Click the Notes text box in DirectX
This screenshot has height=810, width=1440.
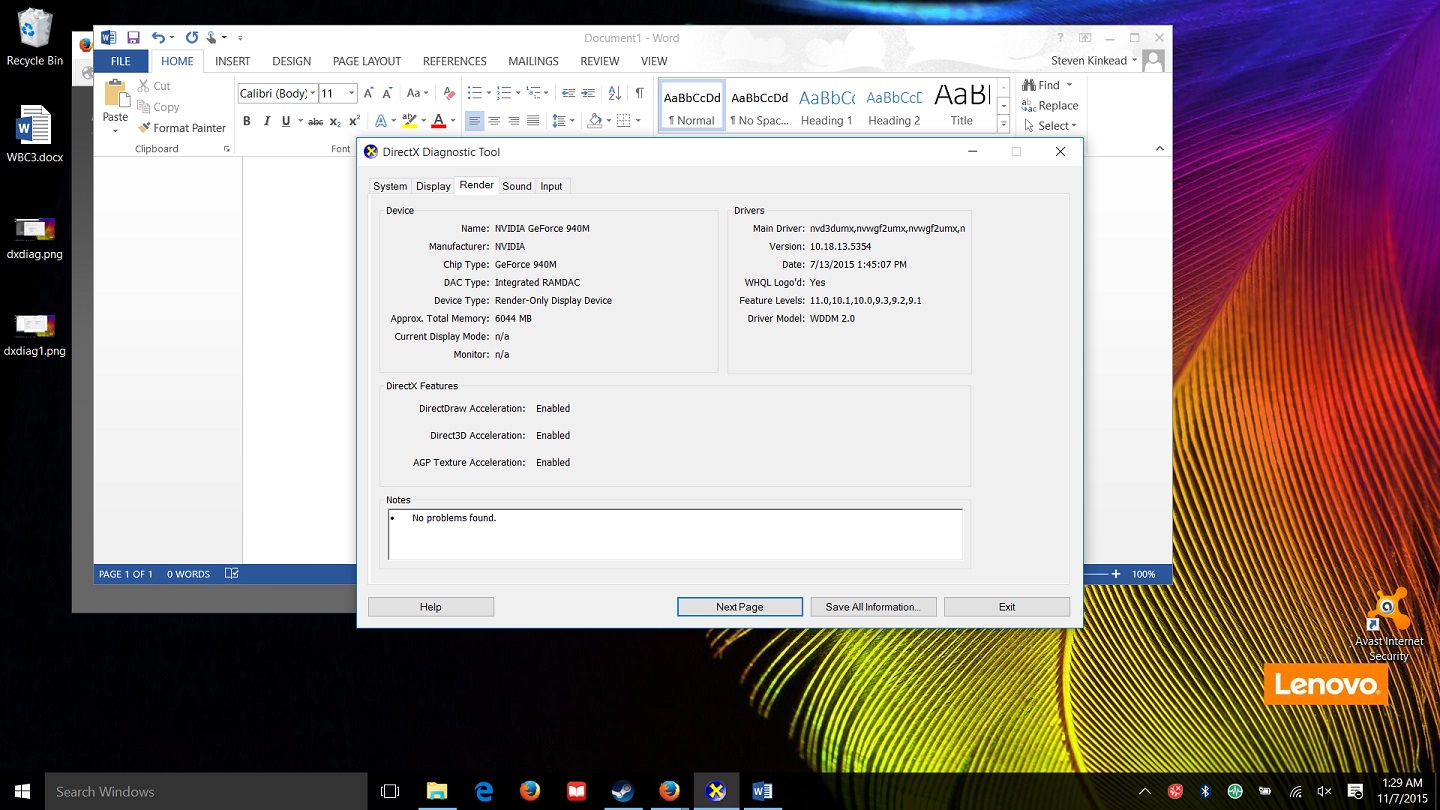675,534
